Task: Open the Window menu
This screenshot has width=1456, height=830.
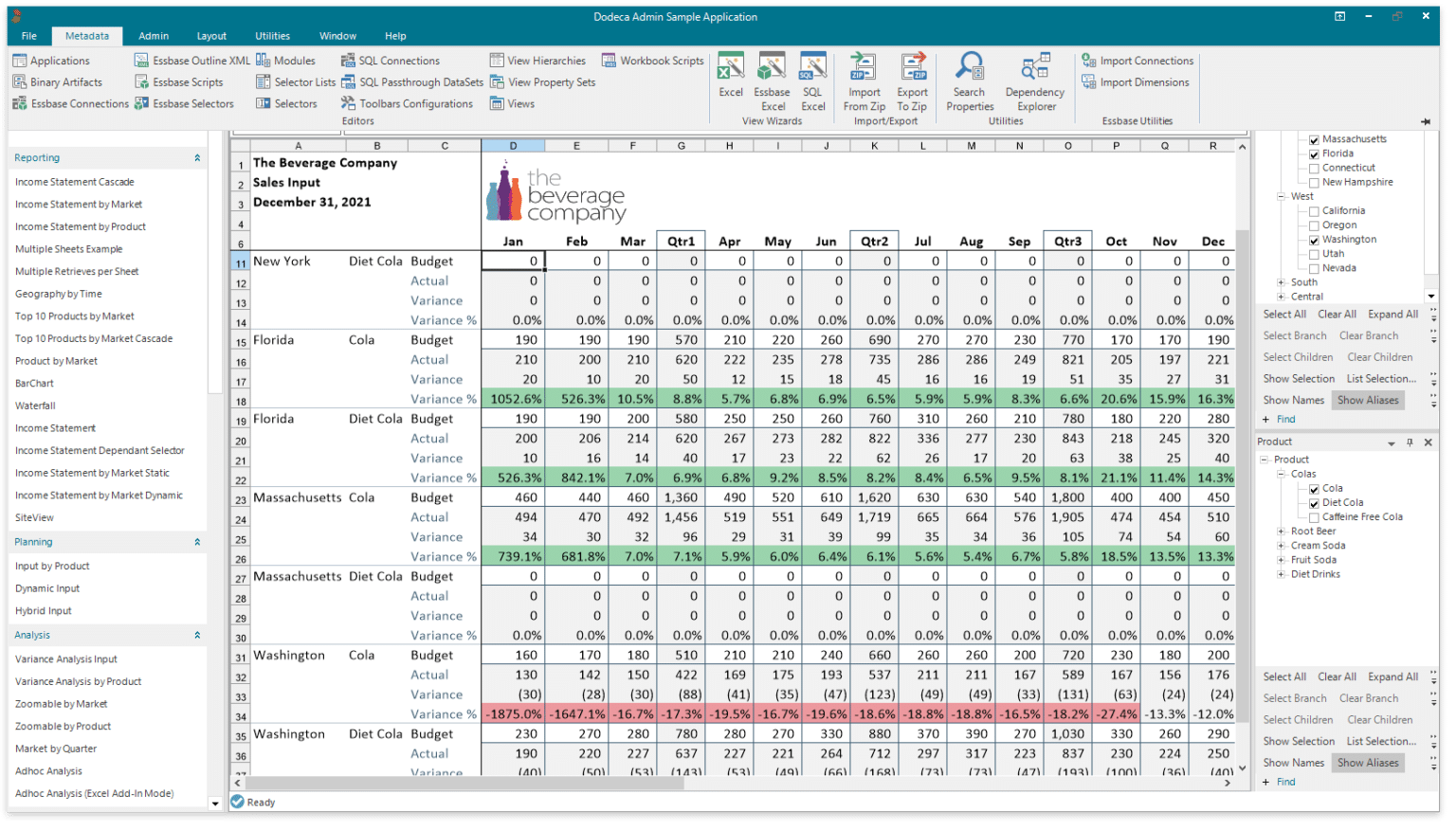Action: (x=337, y=35)
